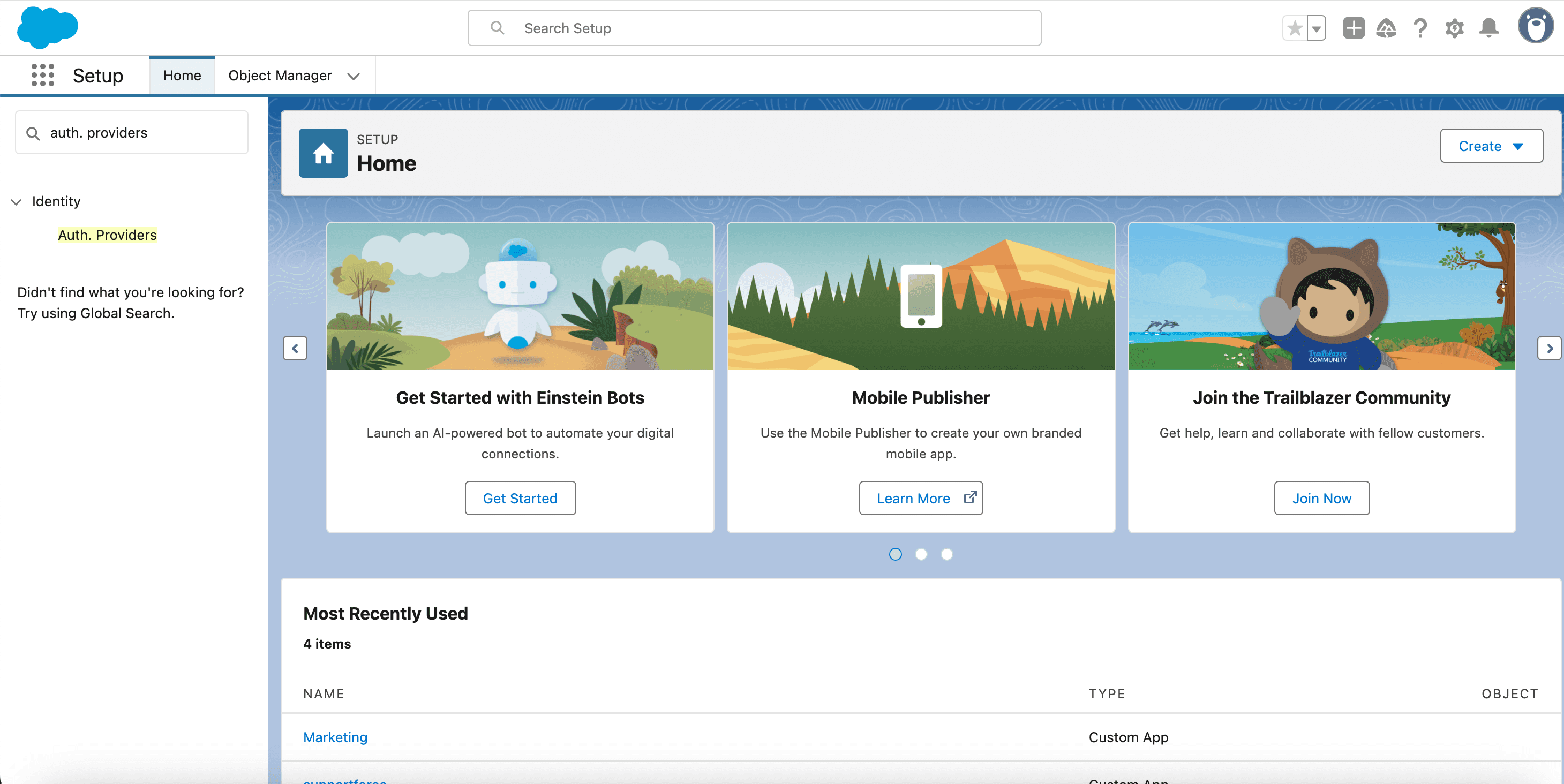Click the Salesforce cloud logo

pyautogui.click(x=47, y=27)
